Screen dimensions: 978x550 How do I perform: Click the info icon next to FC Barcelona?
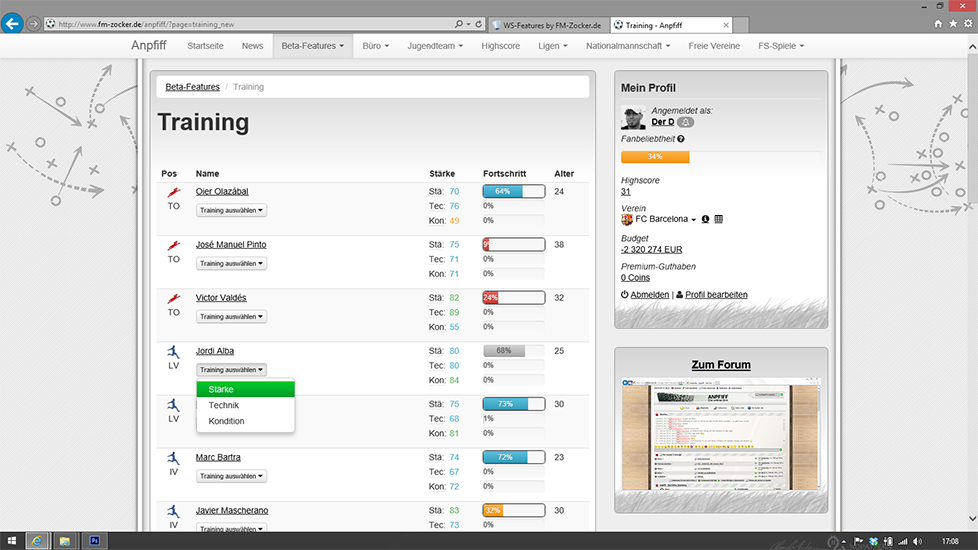pos(705,219)
